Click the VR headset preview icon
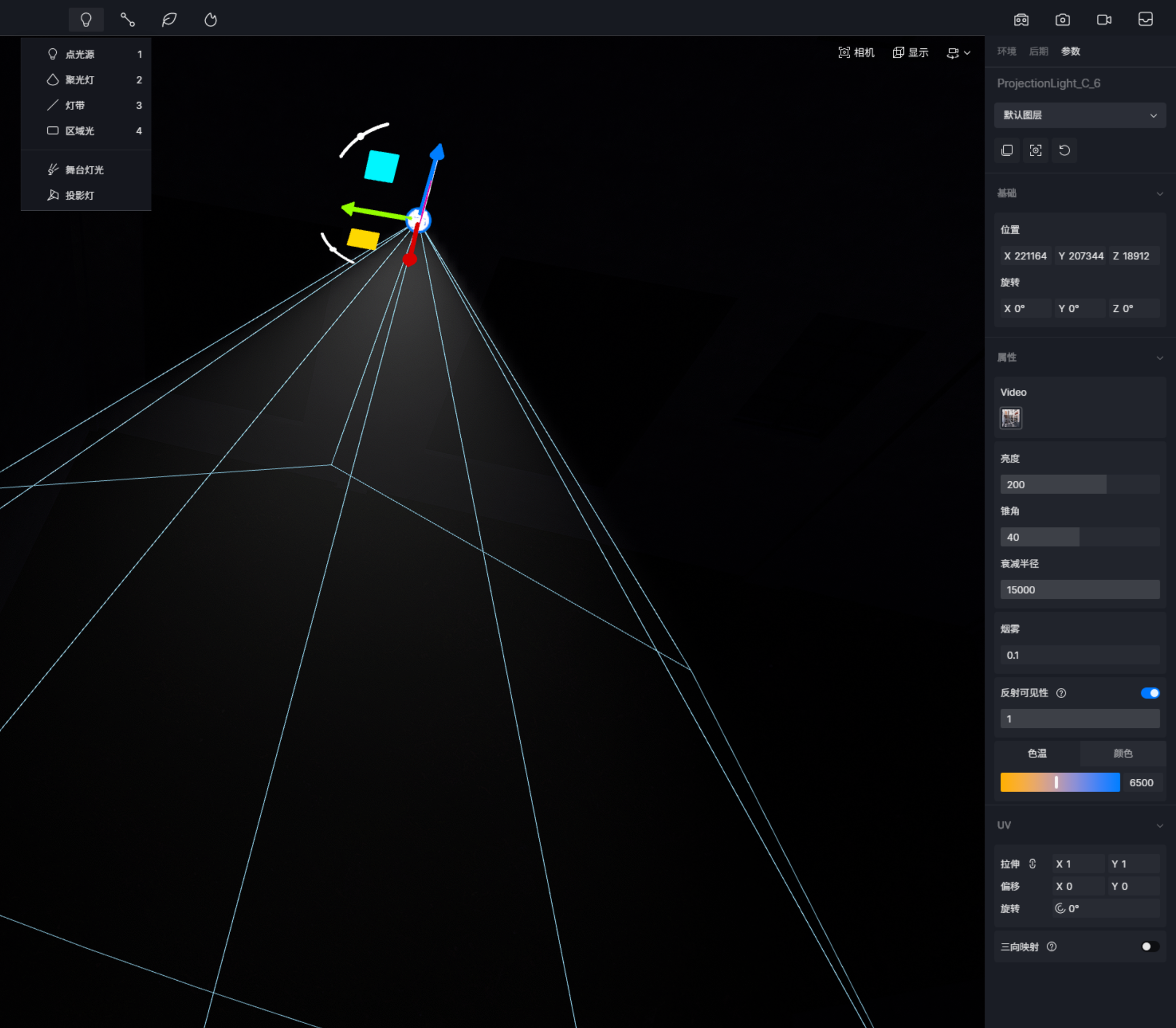The height and width of the screenshot is (1028, 1176). [1021, 20]
